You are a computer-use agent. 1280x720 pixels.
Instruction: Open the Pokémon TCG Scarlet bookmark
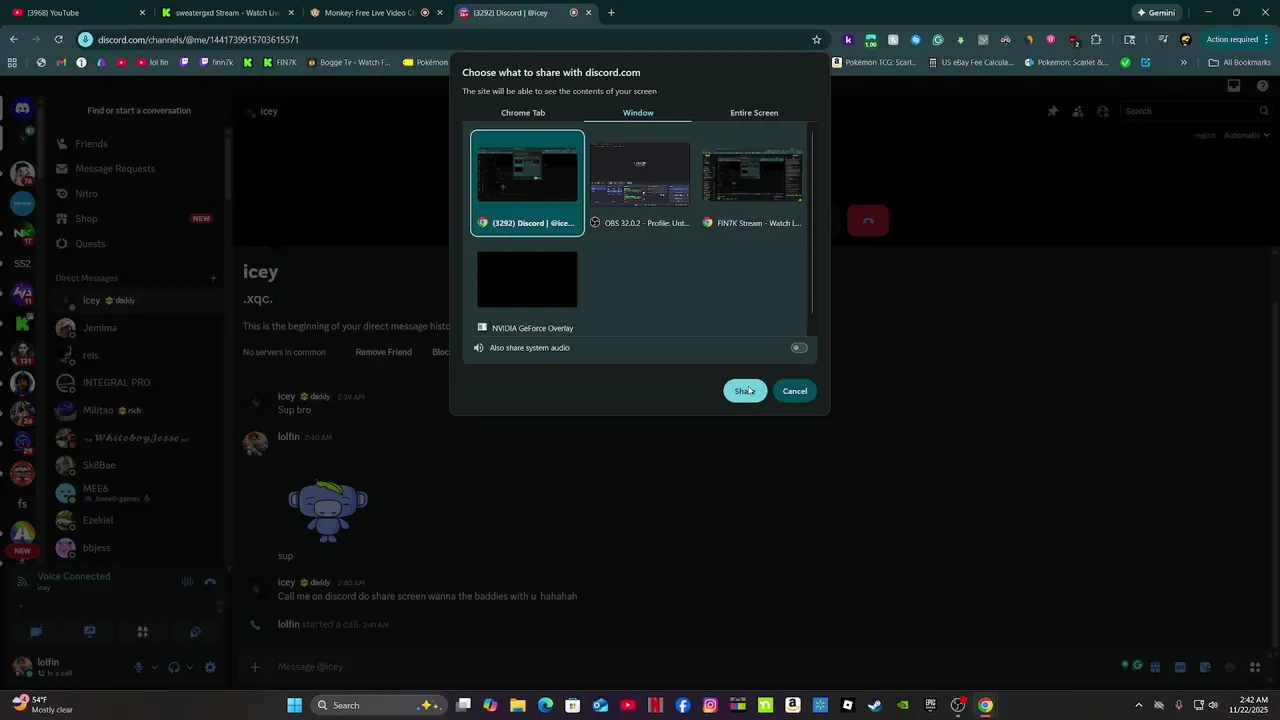tap(874, 62)
